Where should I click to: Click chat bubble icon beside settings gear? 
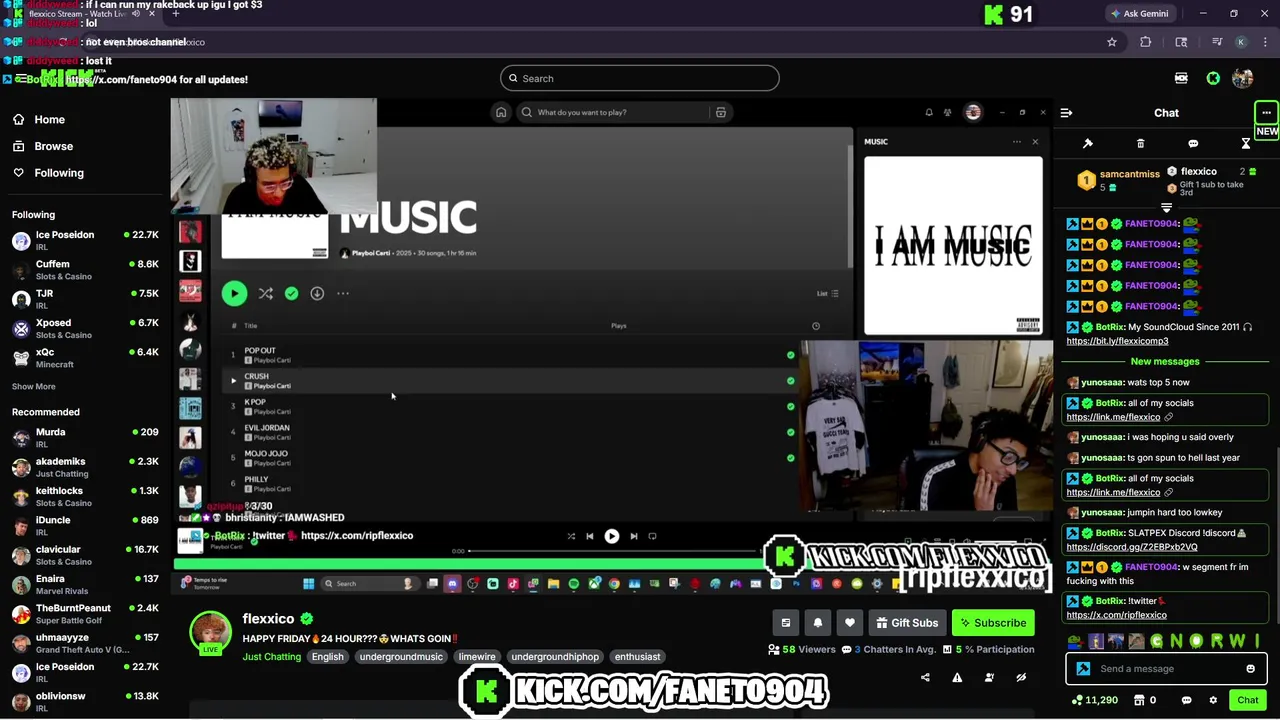click(x=1188, y=700)
